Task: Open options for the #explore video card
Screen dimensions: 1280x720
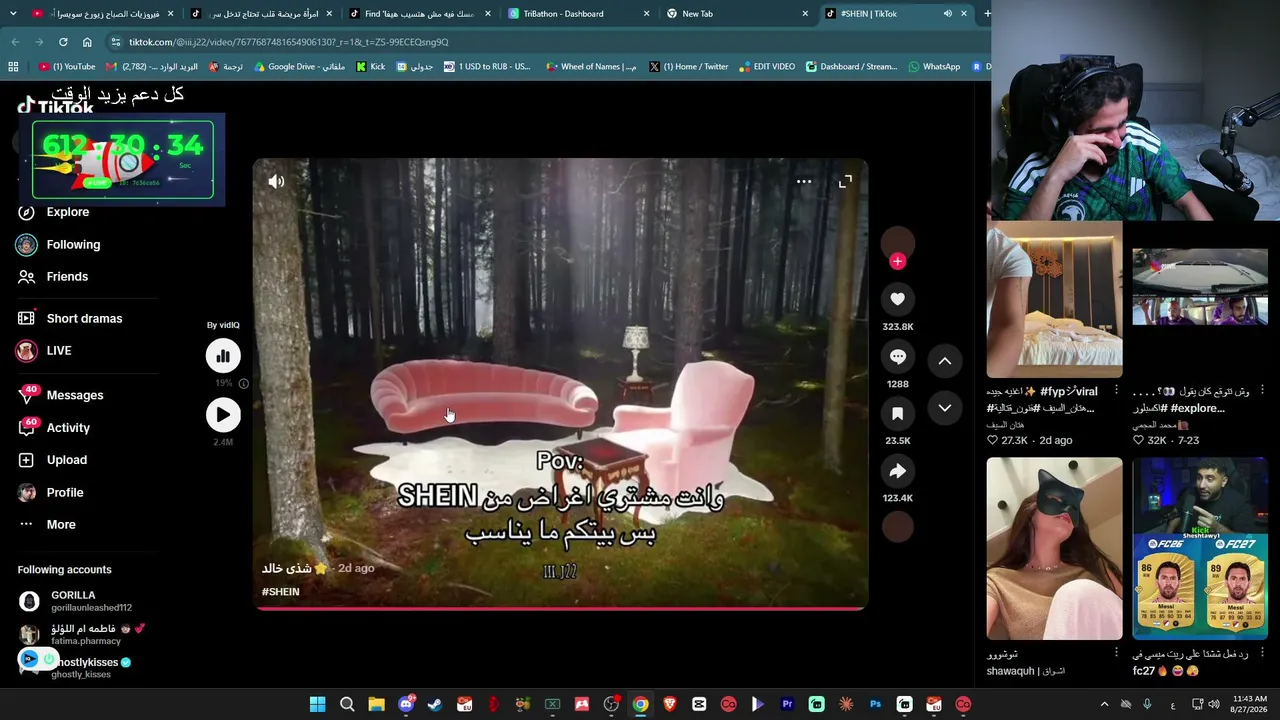Action: pyautogui.click(x=1262, y=390)
